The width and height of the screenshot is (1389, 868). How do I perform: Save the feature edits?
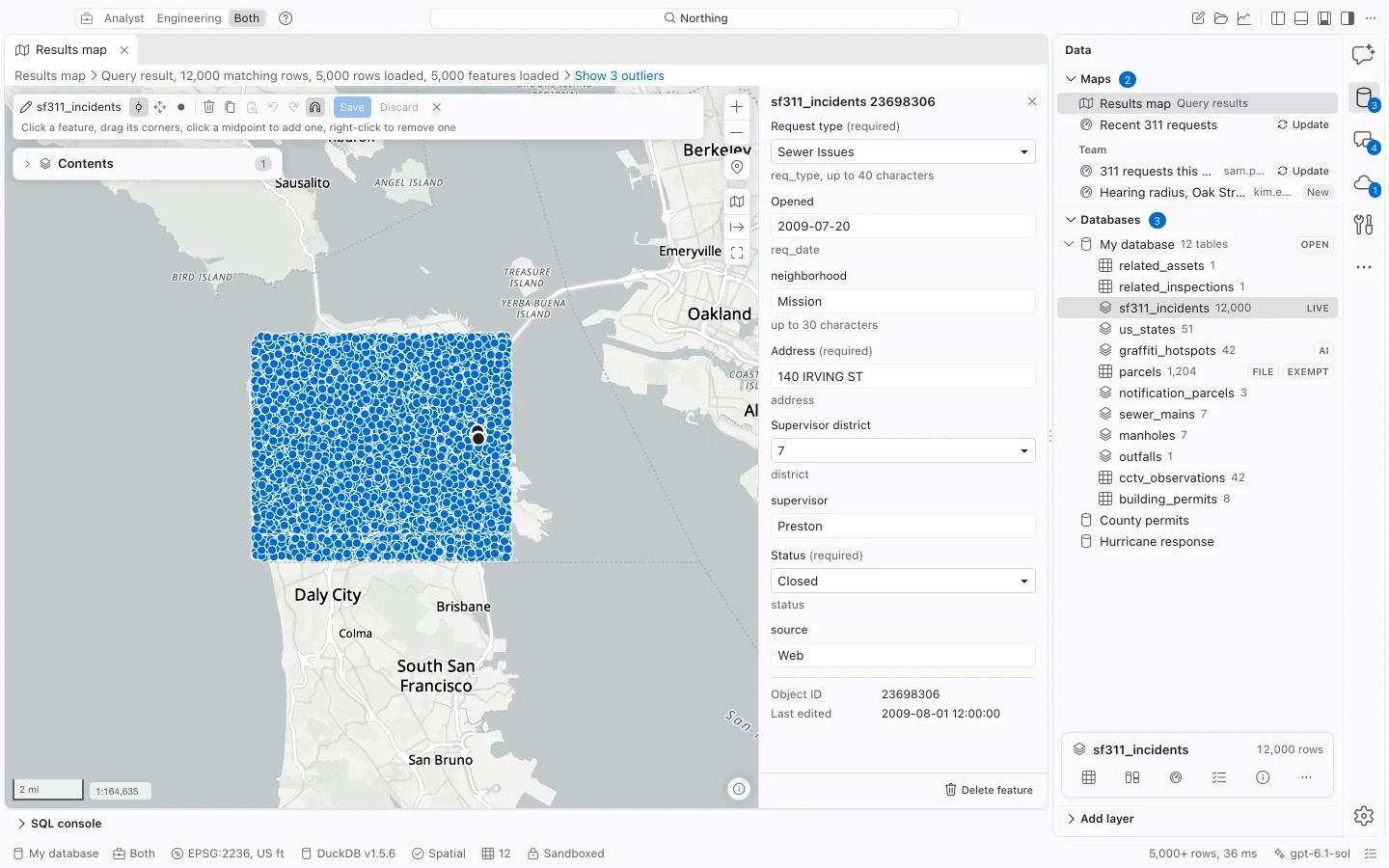[x=352, y=107]
